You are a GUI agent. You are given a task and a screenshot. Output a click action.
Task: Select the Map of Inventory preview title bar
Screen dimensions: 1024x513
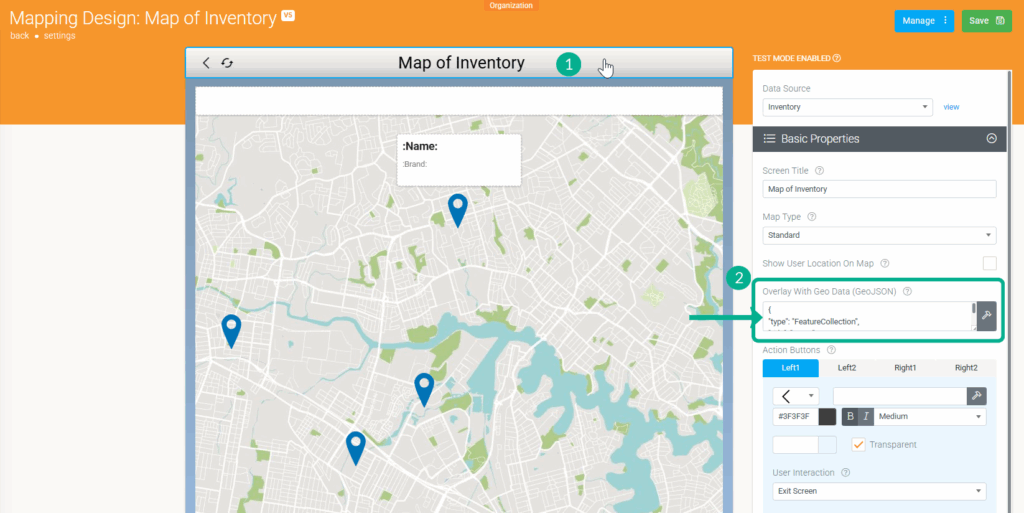tap(458, 63)
